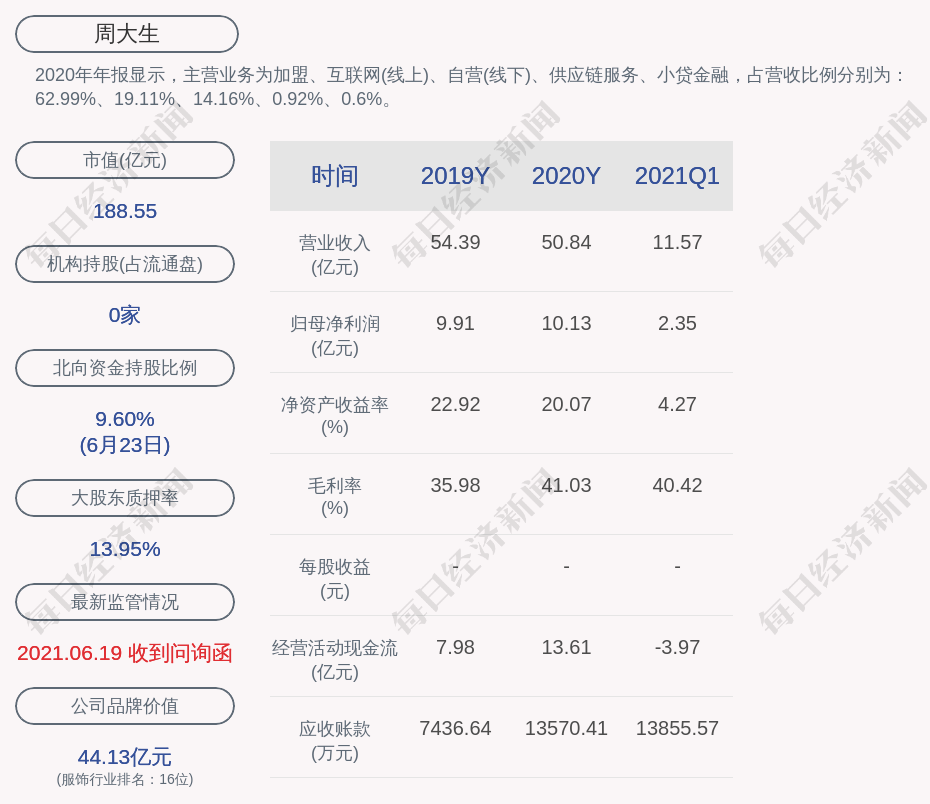
Task: Click the gross margin value 41.03
Action: [x=566, y=486]
